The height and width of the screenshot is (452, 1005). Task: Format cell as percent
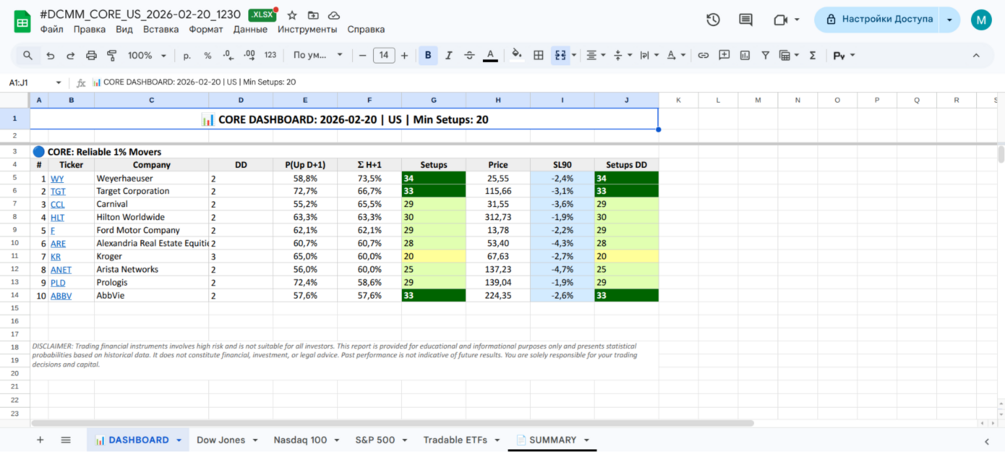tap(208, 56)
